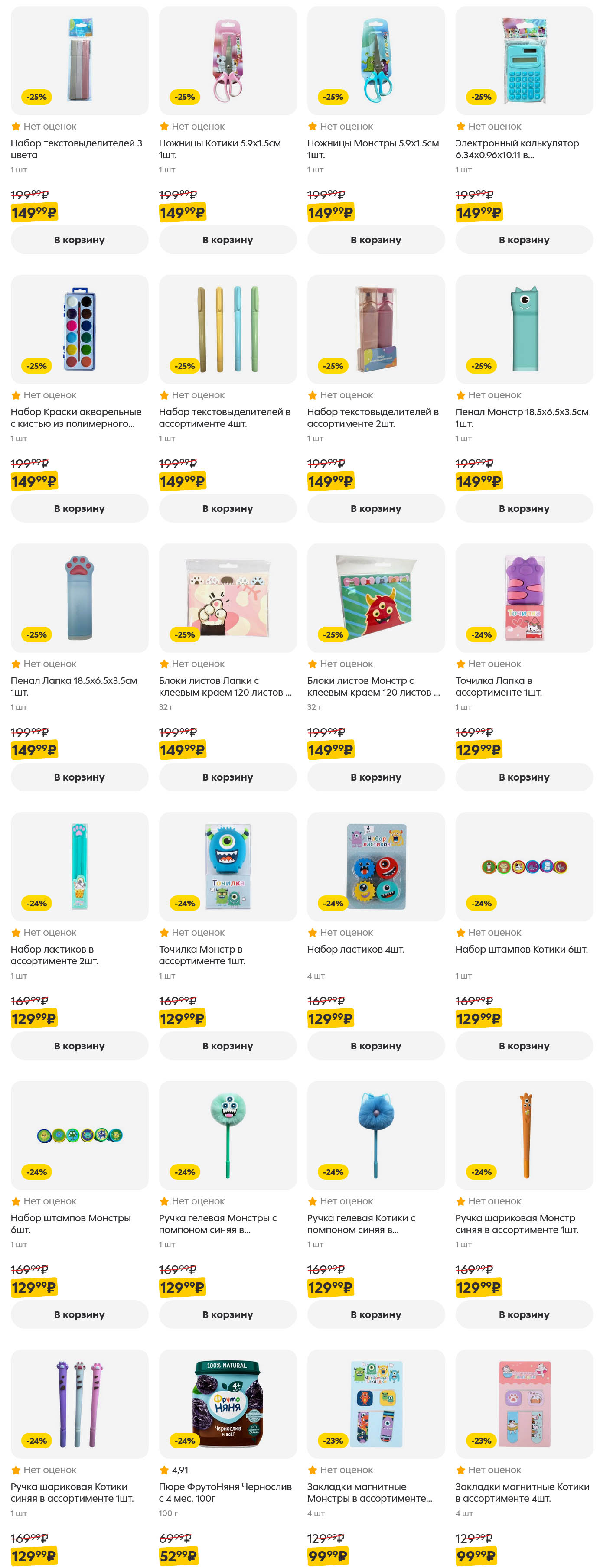Image resolution: width=600 pixels, height=1568 pixels.
Task: Click the star icon above Ножницы Котики
Action: [164, 127]
